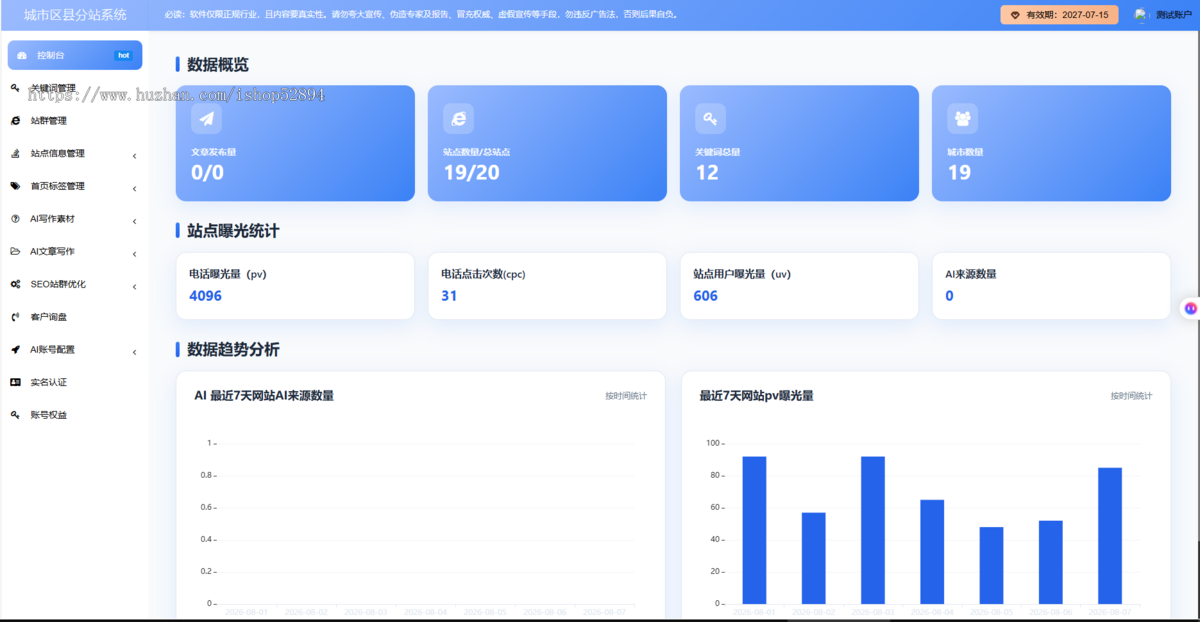
Task: Open the 控制台 menu item
Action: pyautogui.click(x=74, y=55)
